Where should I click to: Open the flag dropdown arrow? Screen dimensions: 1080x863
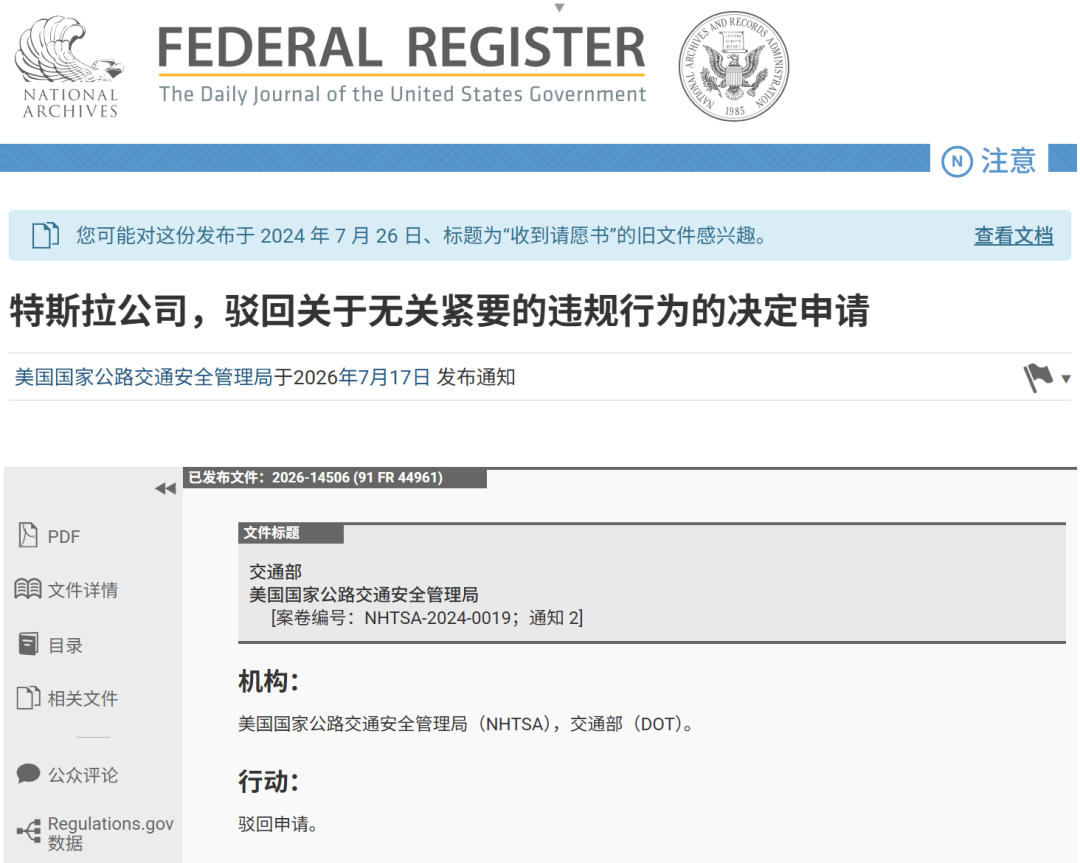1066,379
